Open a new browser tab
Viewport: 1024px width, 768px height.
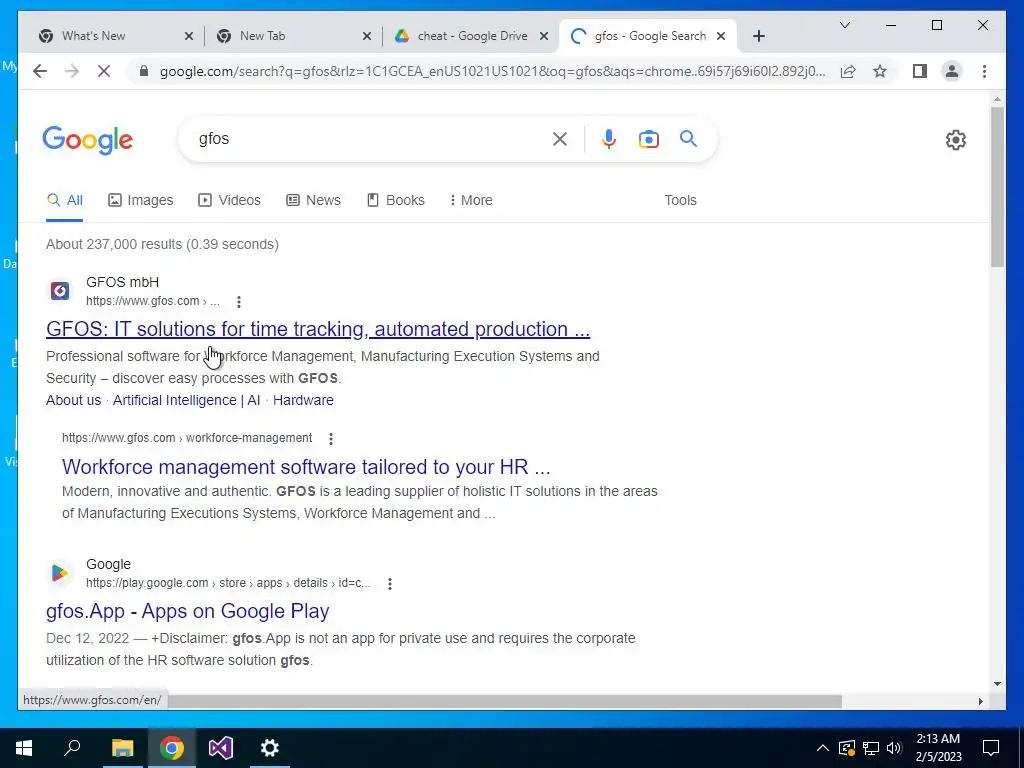pyautogui.click(x=758, y=36)
